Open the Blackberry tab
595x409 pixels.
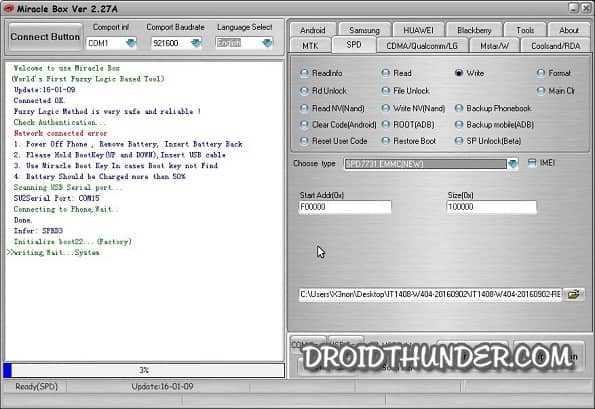(474, 30)
